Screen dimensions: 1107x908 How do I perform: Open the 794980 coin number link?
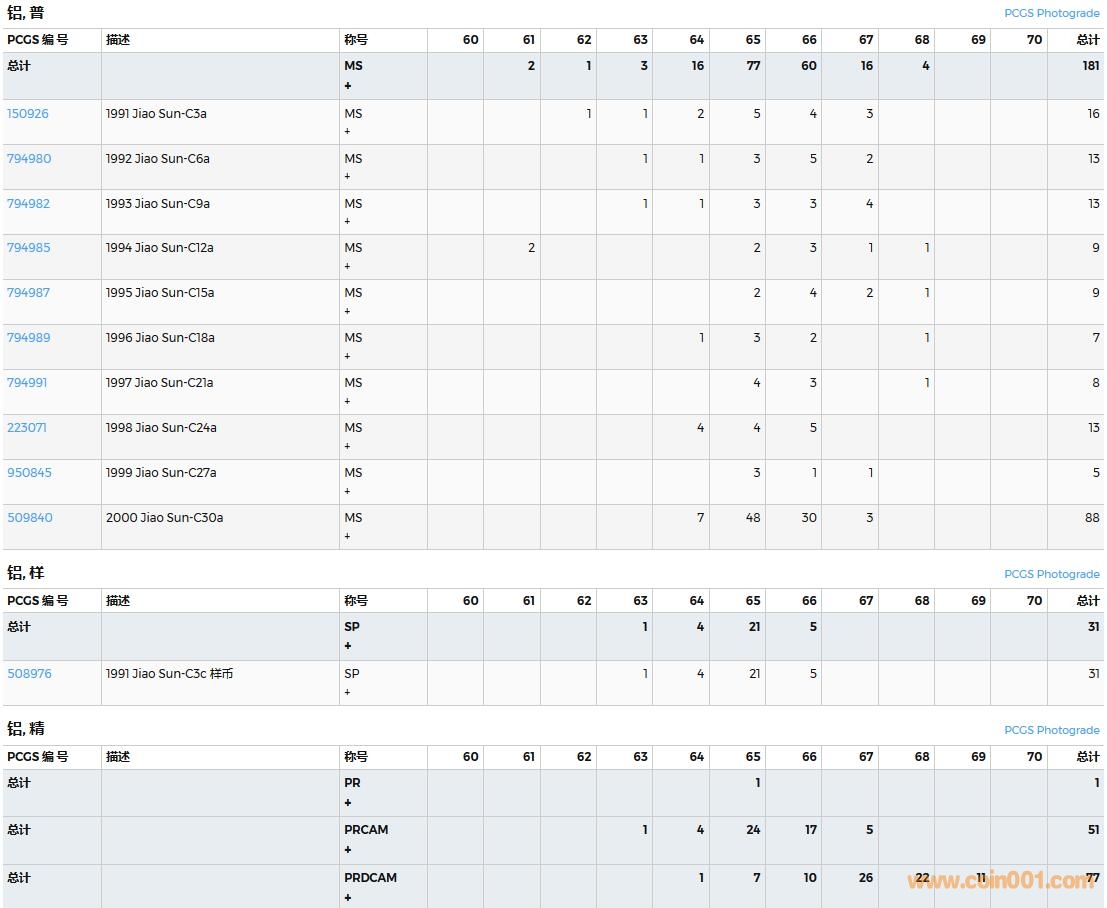(x=29, y=159)
